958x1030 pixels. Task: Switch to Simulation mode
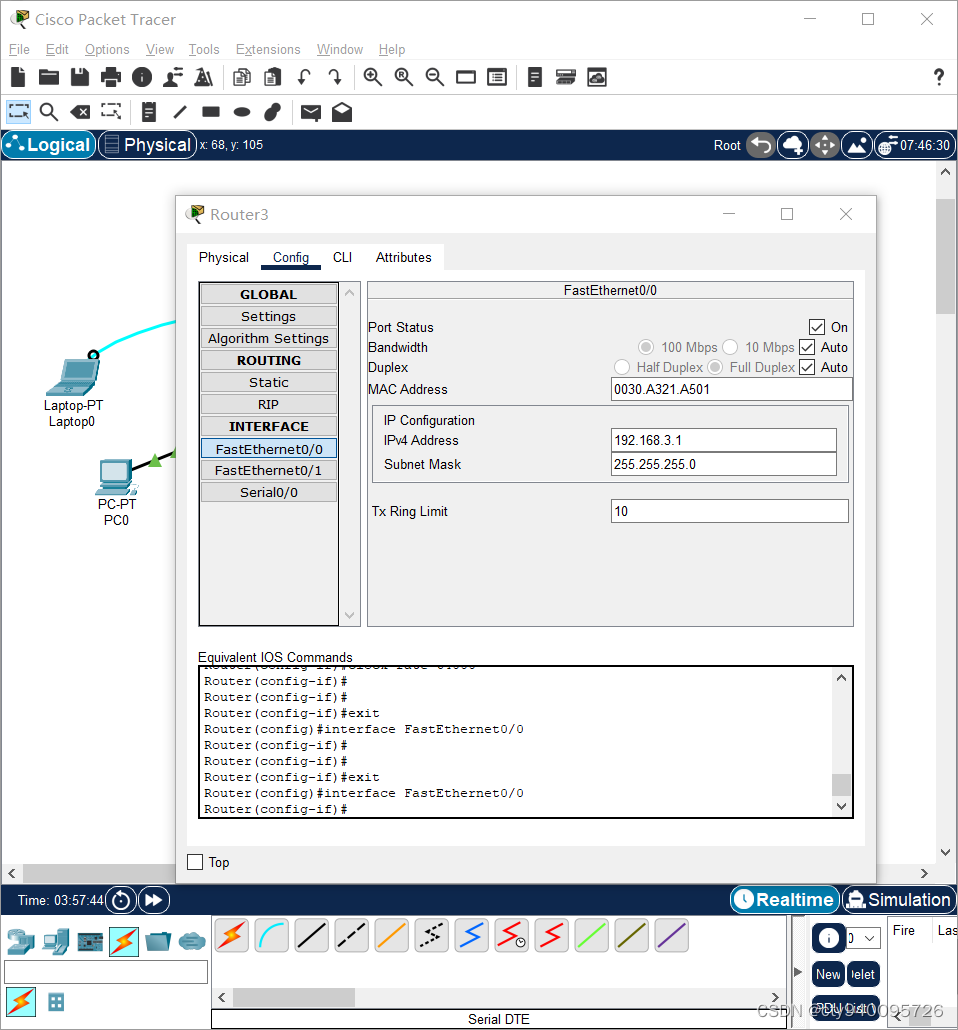click(x=899, y=899)
